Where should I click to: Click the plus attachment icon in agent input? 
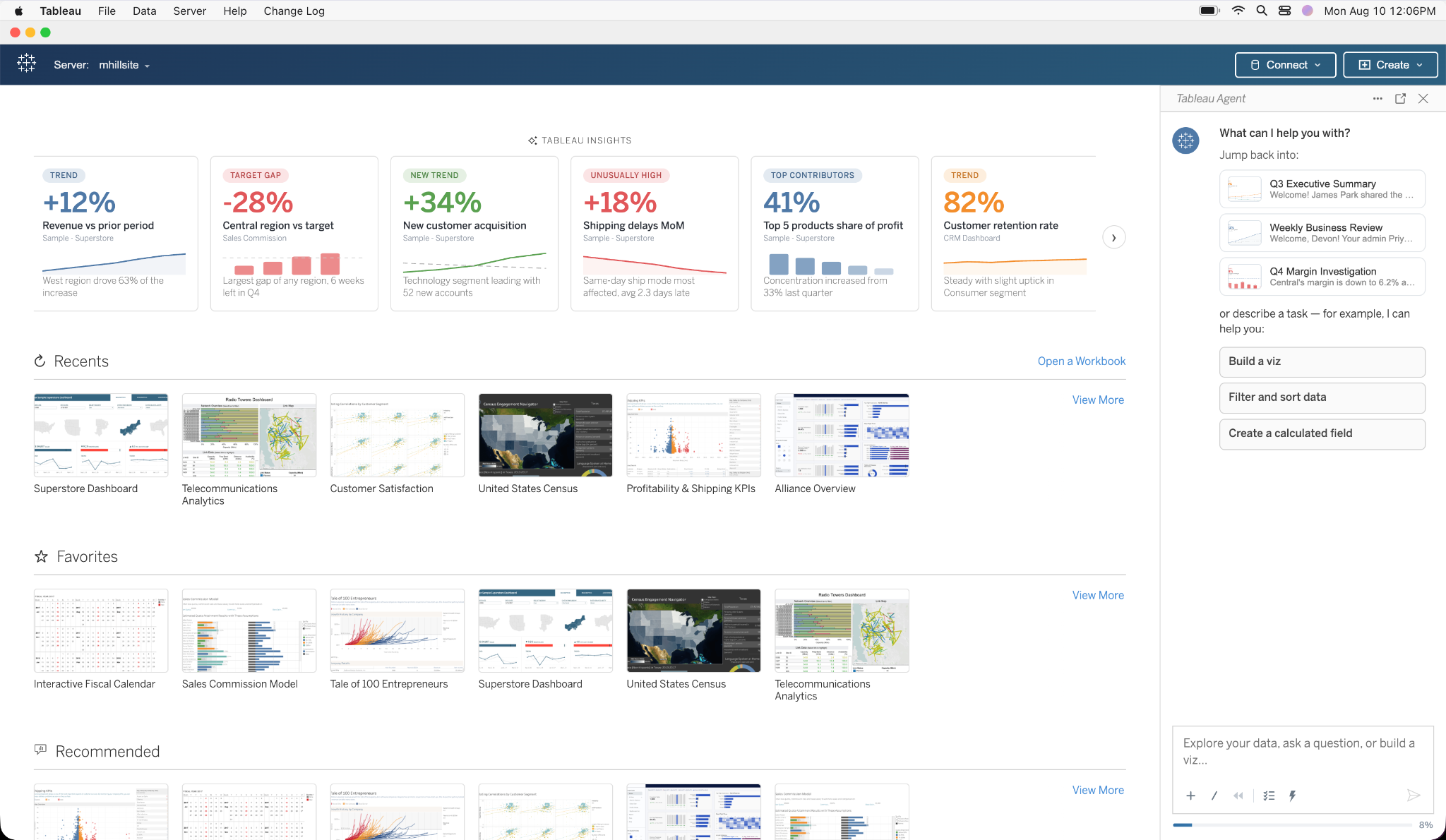click(1191, 796)
